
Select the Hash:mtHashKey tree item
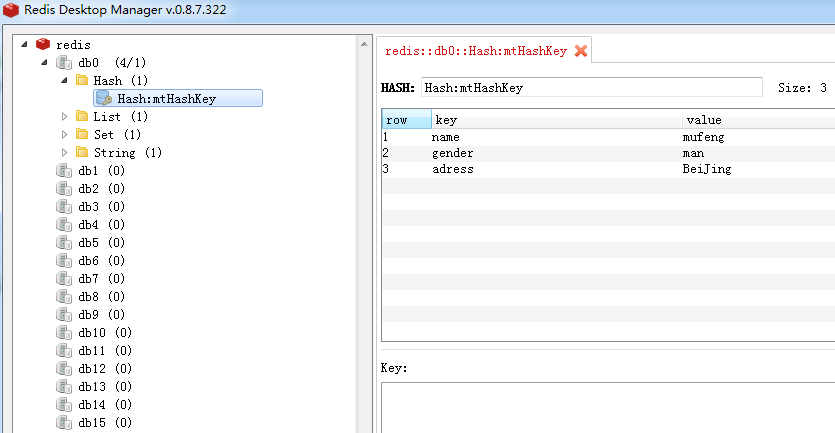pos(178,98)
